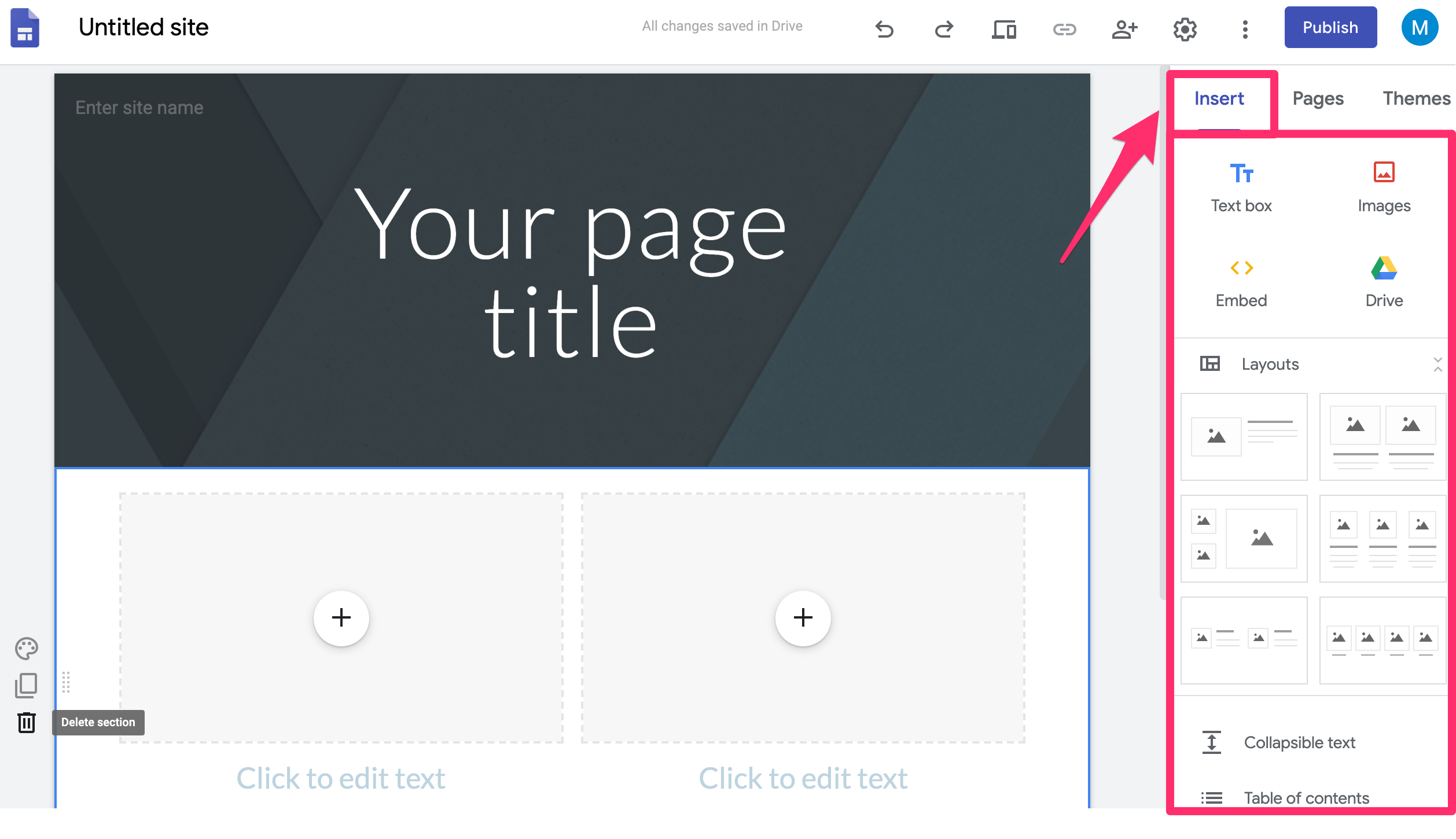Click the redo arrow icon
The height and width of the screenshot is (839, 1456).
(x=944, y=28)
